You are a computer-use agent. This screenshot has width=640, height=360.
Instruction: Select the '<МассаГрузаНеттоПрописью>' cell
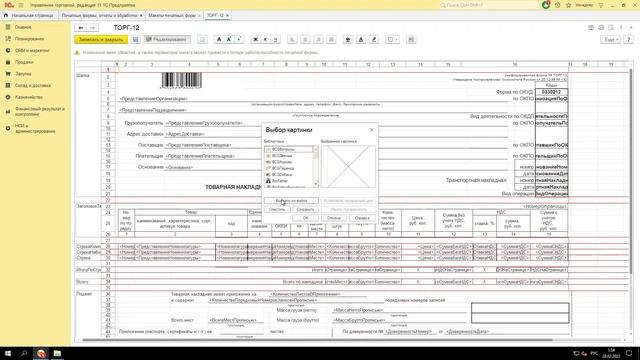(x=358, y=310)
